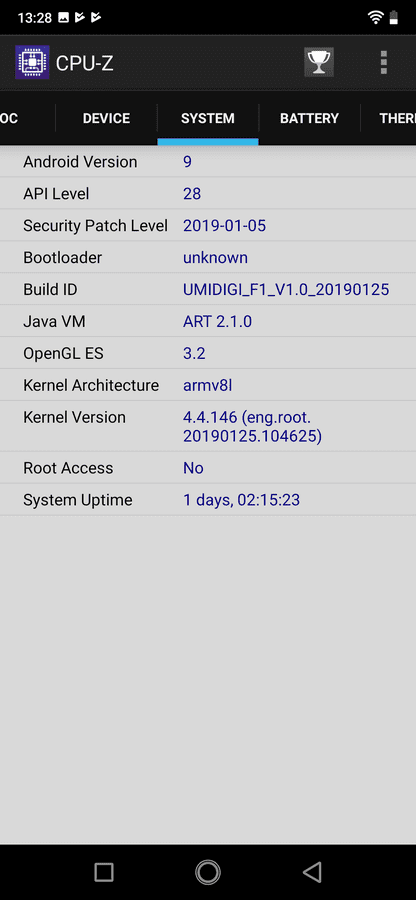Tap the System Uptime value
416x900 pixels.
[x=242, y=500]
